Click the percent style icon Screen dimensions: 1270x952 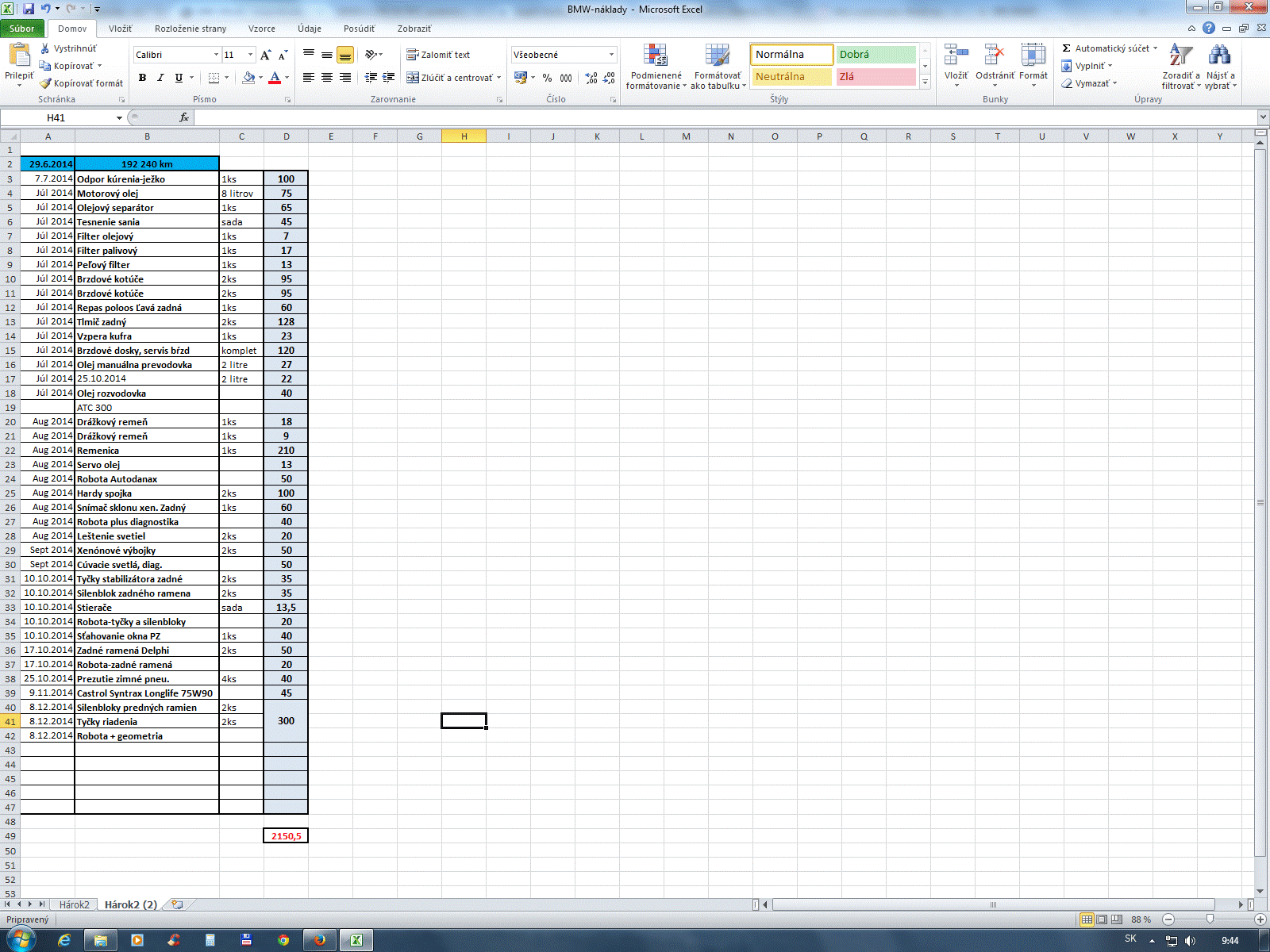(x=547, y=78)
